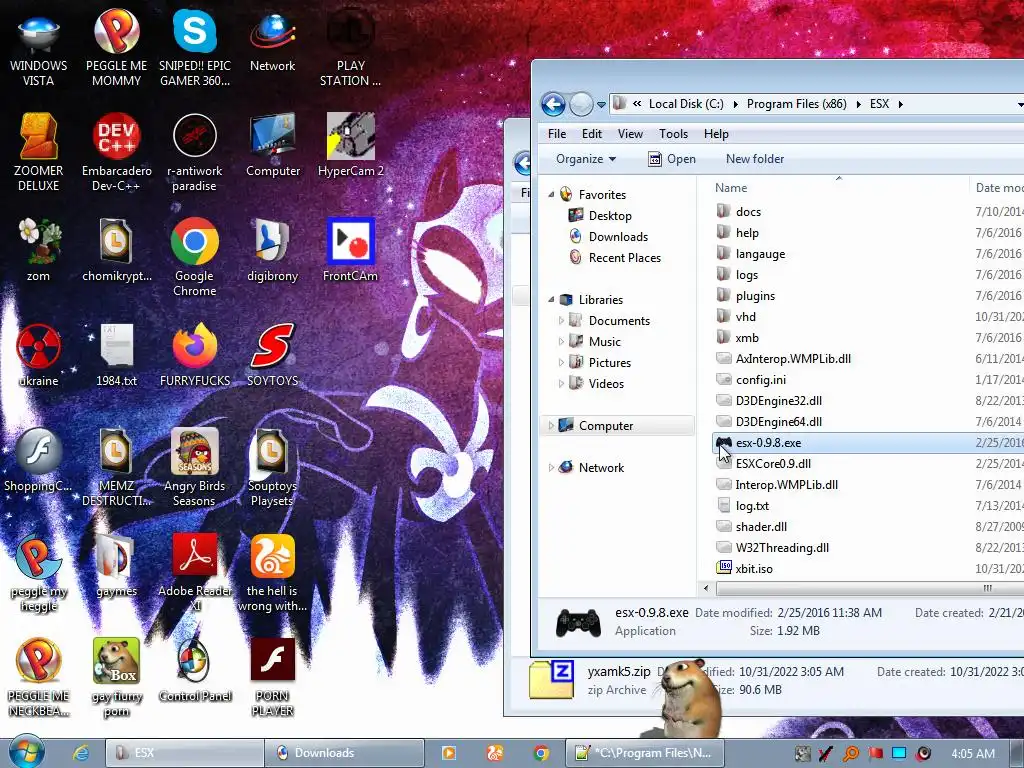Sort by the Name column header
1024x768 pixels.
pos(731,188)
